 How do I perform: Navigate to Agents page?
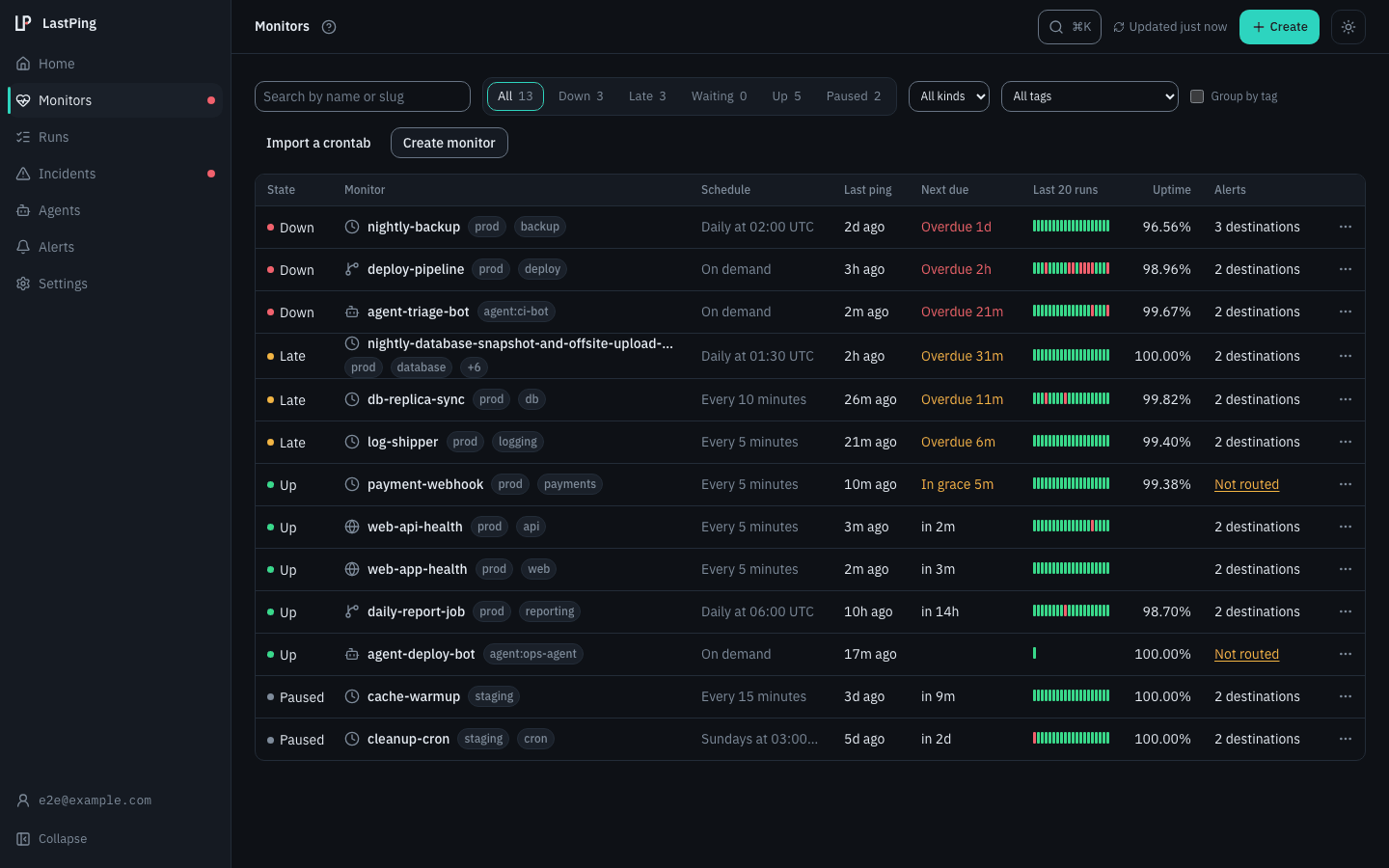point(115,210)
